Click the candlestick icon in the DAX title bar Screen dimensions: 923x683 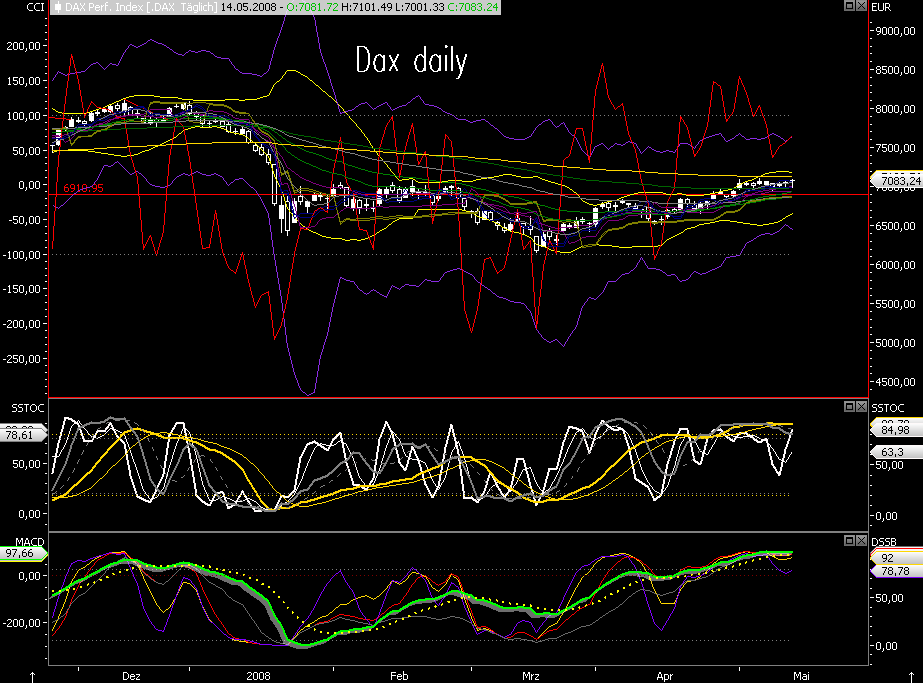[x=58, y=7]
